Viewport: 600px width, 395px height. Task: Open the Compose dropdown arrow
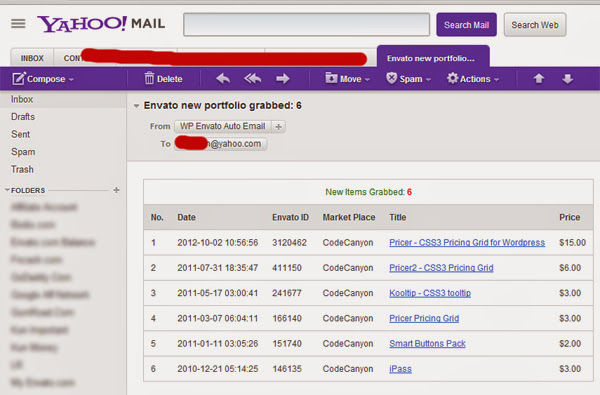click(71, 80)
